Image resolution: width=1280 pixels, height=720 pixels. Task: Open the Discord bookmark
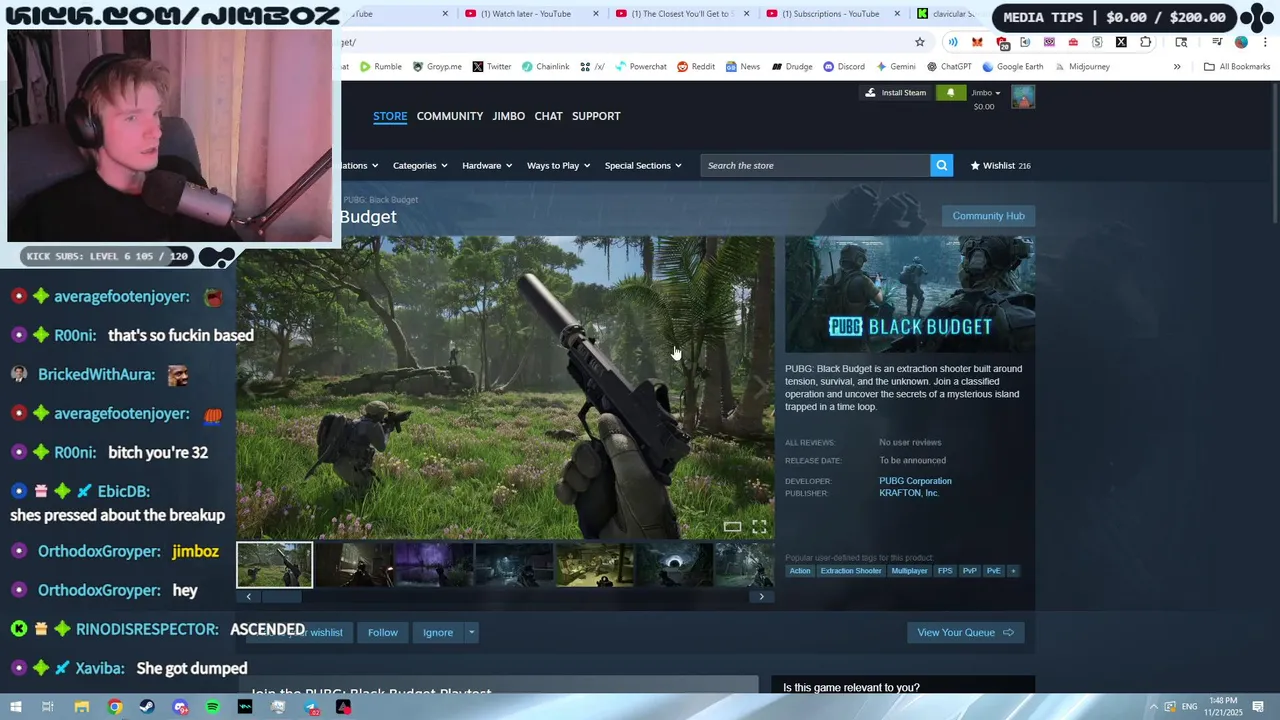[844, 67]
